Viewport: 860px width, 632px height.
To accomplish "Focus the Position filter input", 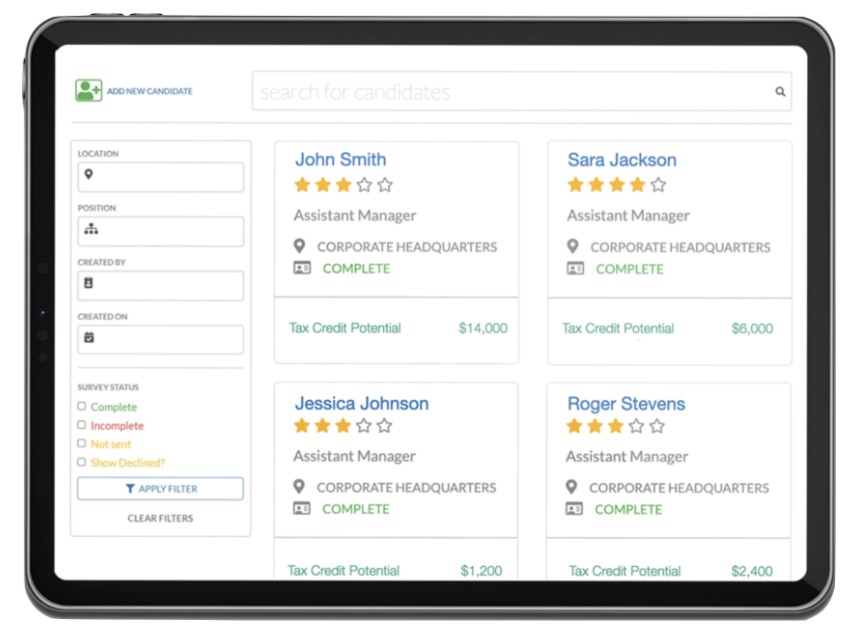I will click(x=161, y=231).
